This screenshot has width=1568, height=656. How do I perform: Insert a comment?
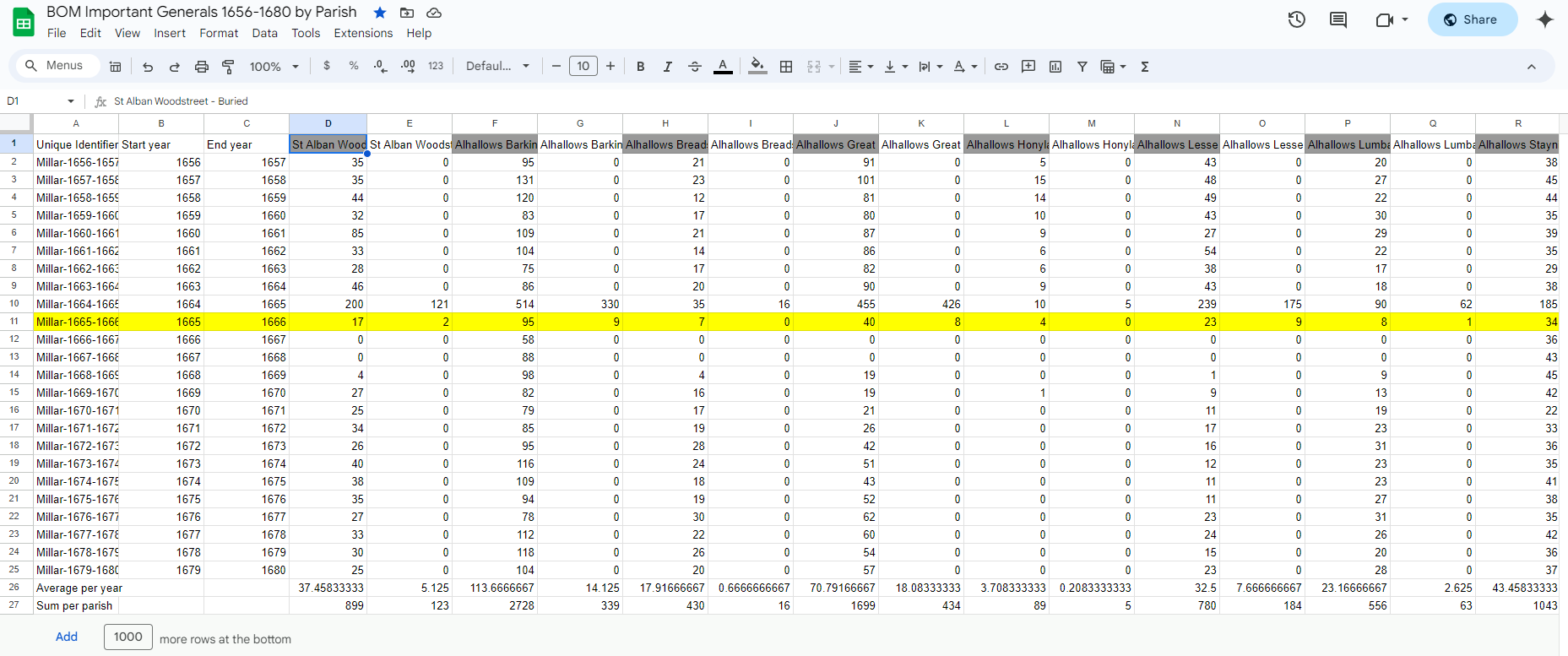(x=1028, y=67)
